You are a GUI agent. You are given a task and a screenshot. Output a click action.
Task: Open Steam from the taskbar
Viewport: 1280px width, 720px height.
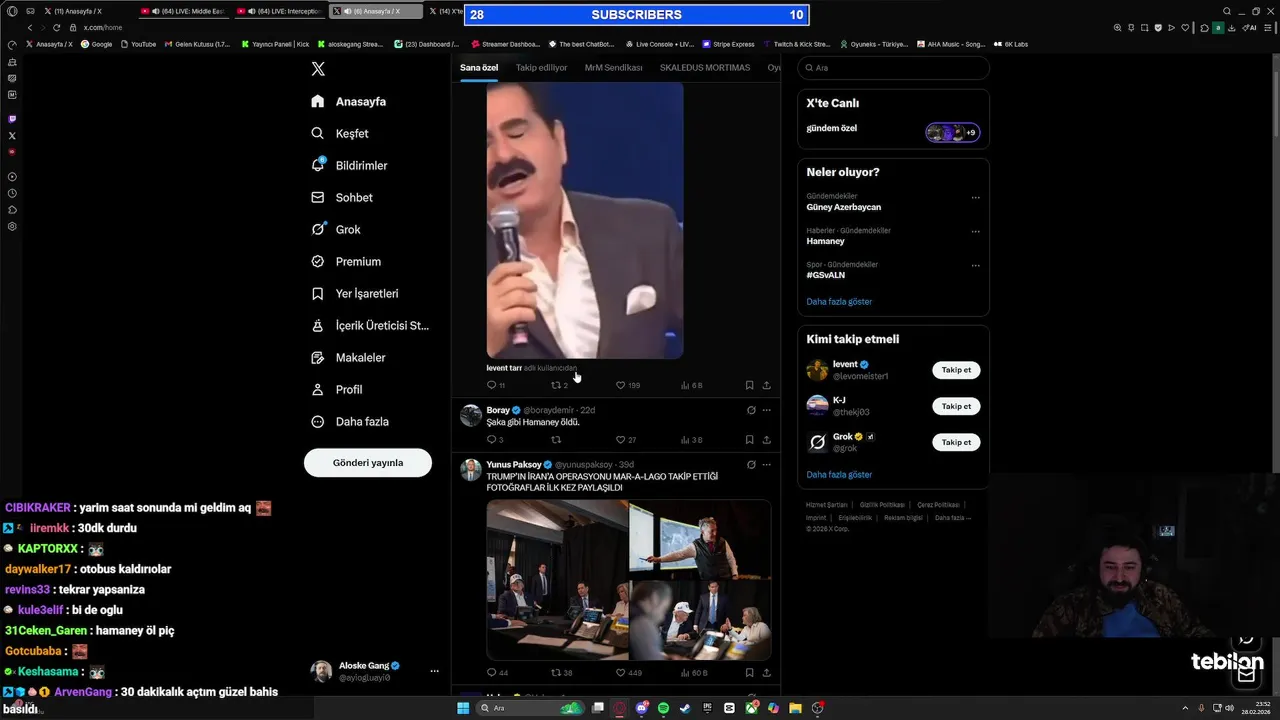[685, 708]
